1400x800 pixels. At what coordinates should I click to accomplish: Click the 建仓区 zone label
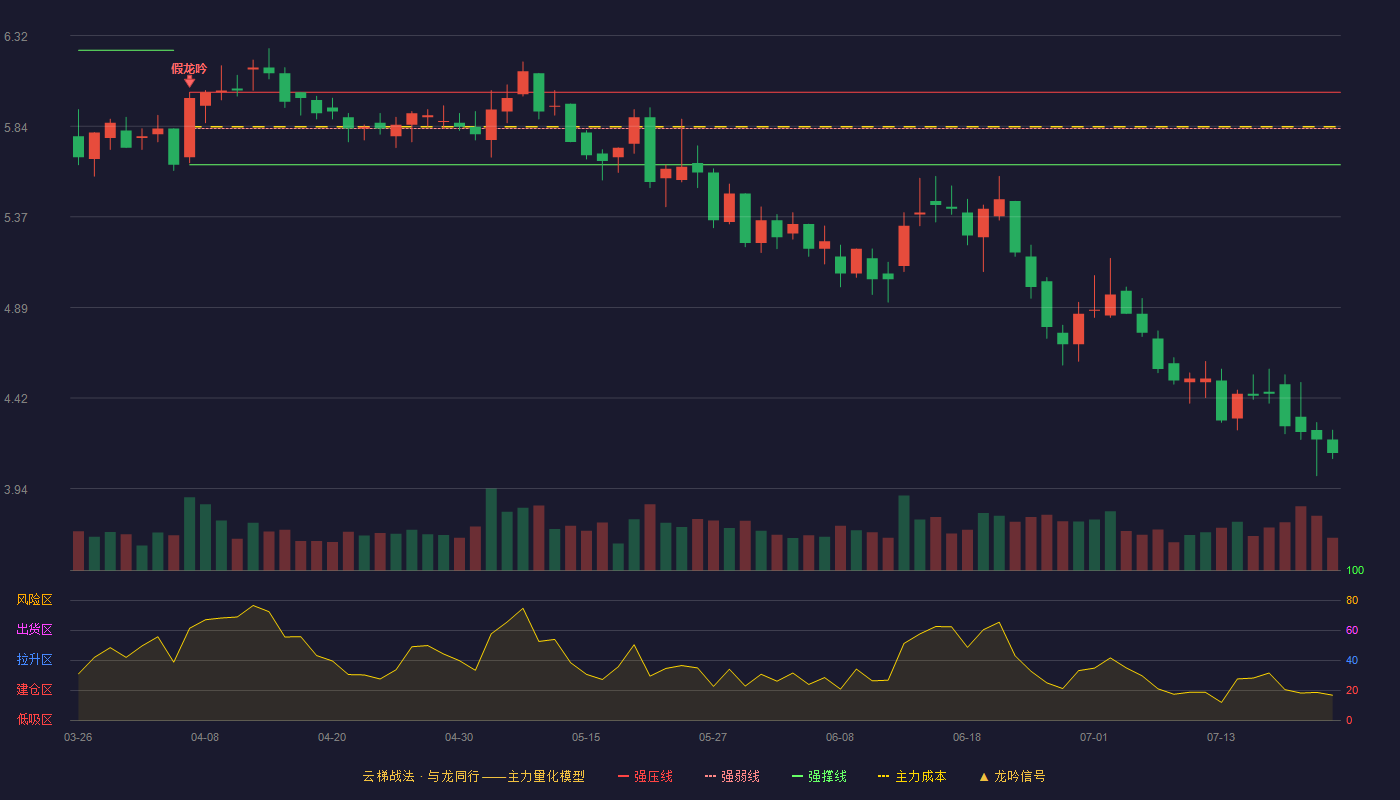34,690
